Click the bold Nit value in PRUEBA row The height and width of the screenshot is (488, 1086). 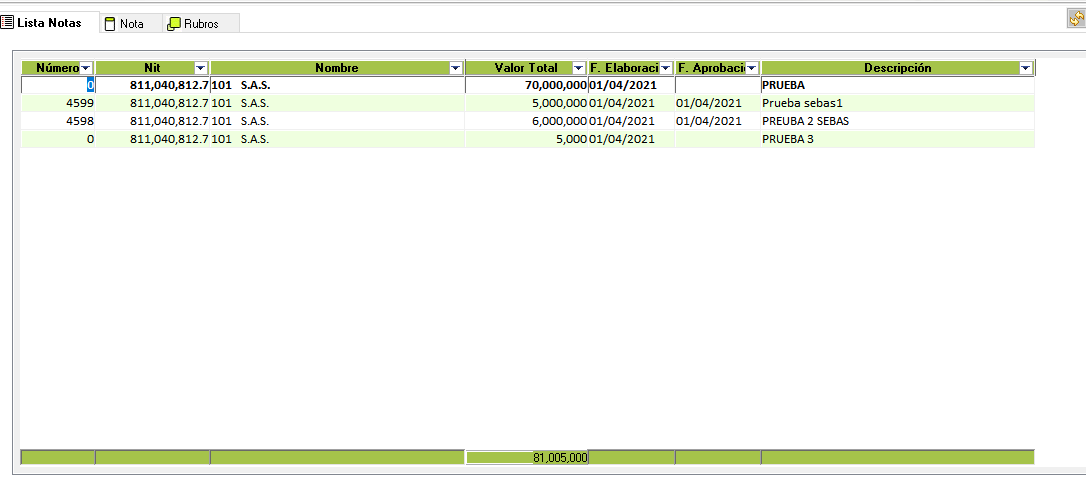[152, 85]
